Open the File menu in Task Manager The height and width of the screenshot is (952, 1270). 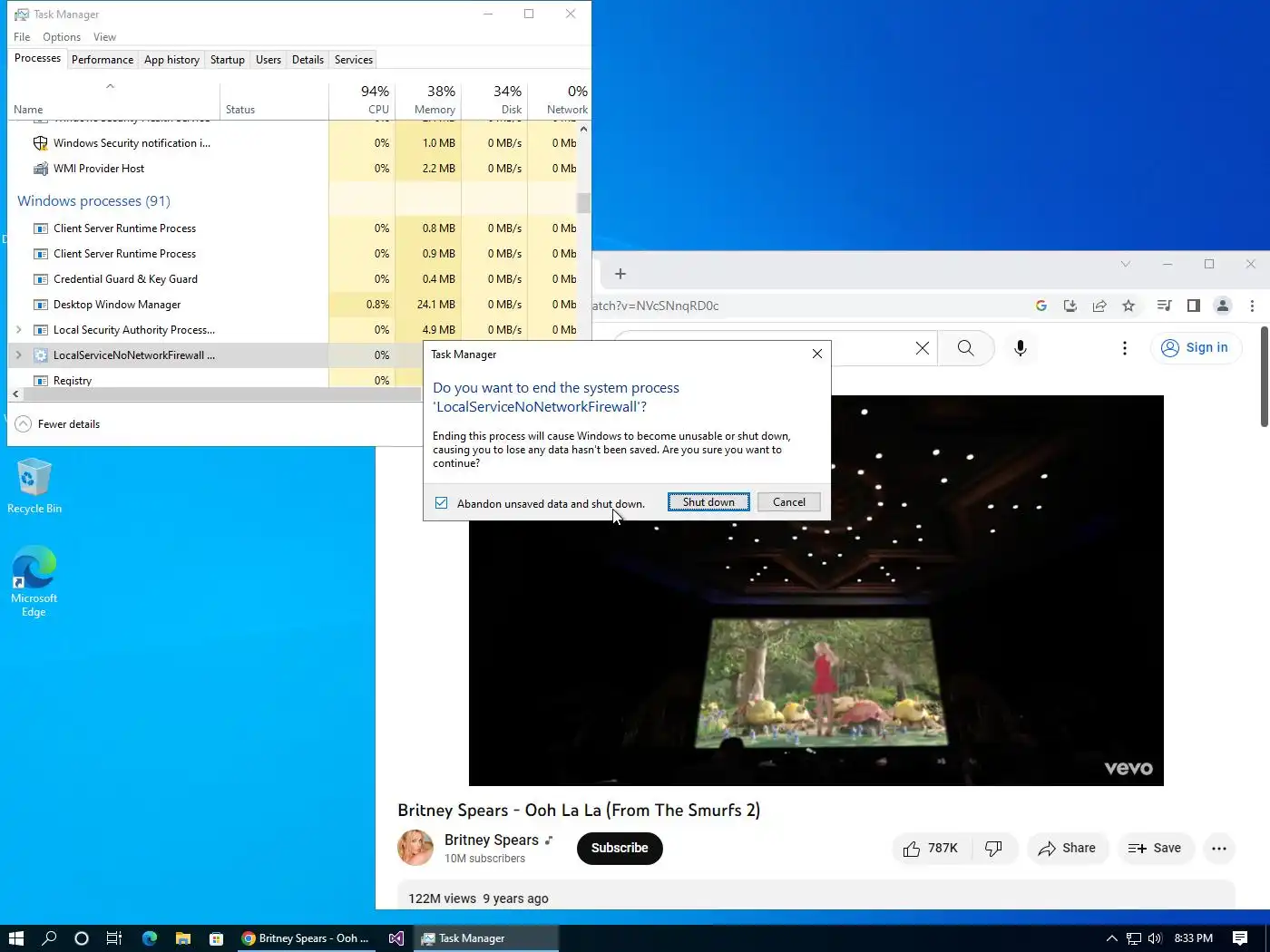pyautogui.click(x=22, y=37)
